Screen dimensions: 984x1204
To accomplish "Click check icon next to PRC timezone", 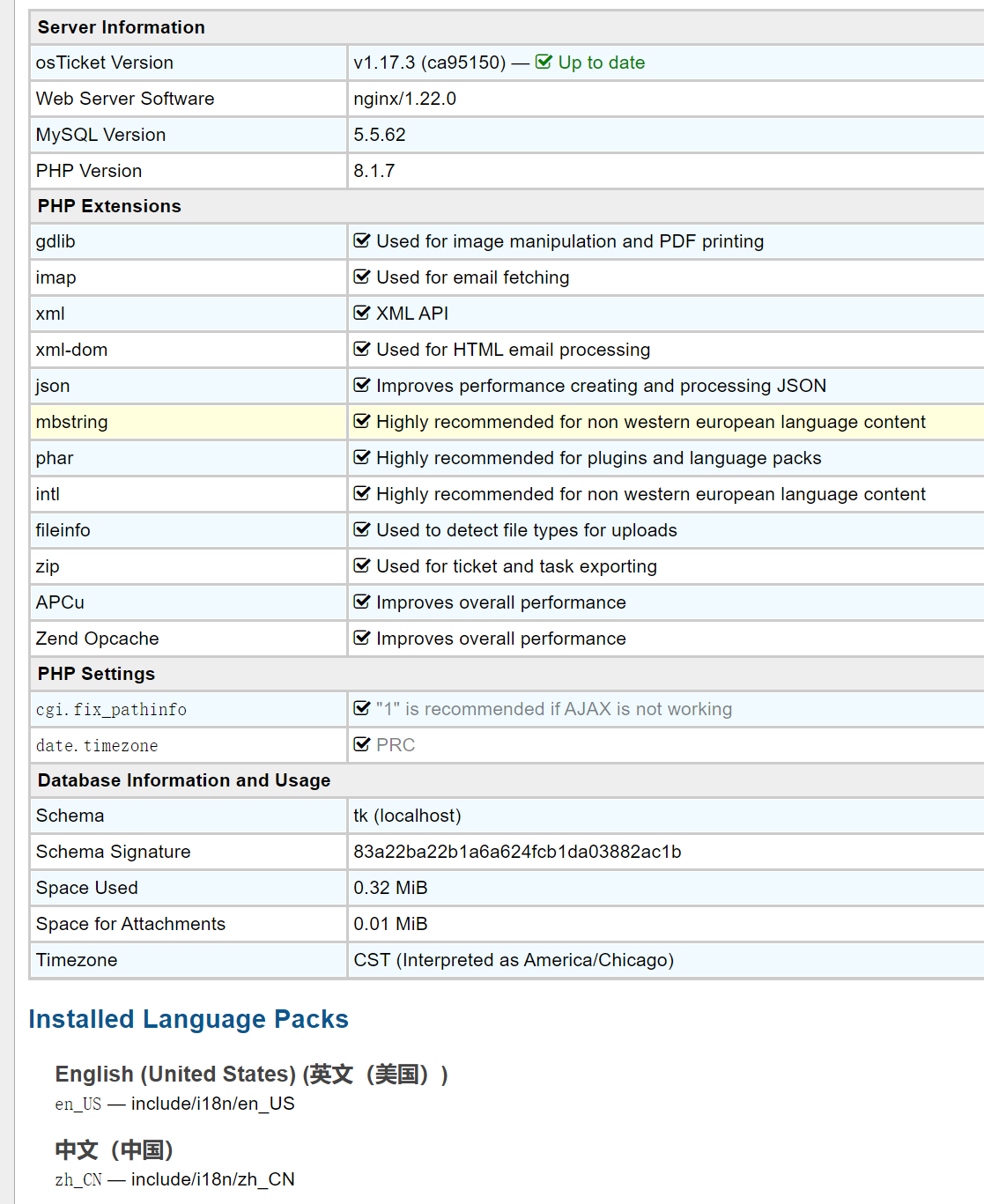I will click(x=361, y=744).
